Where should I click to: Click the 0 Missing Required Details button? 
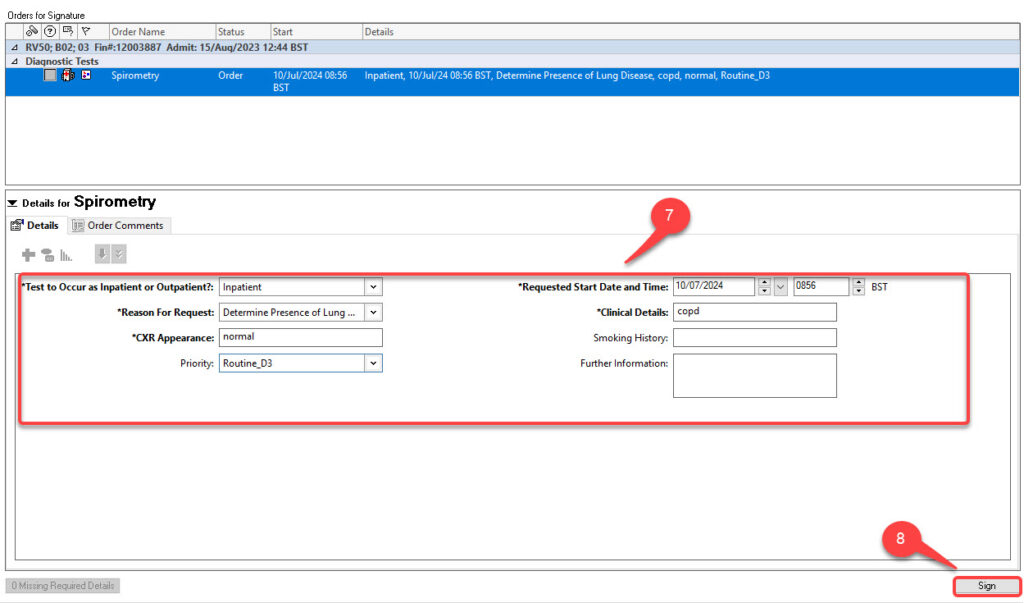click(63, 585)
